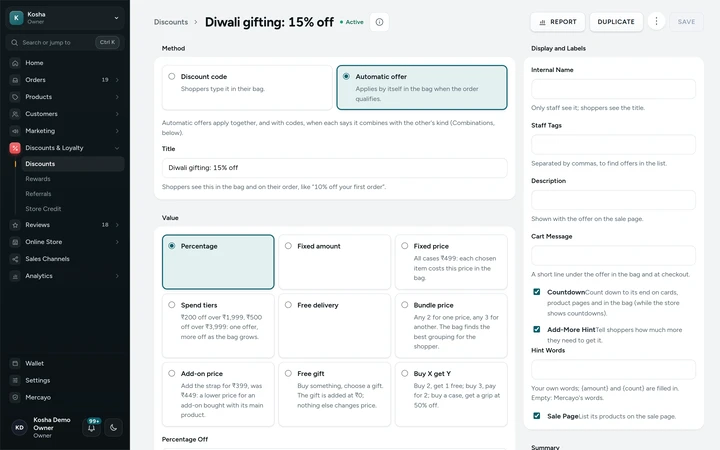
Task: Expand the Customers submenu chevron
Action: [117, 114]
